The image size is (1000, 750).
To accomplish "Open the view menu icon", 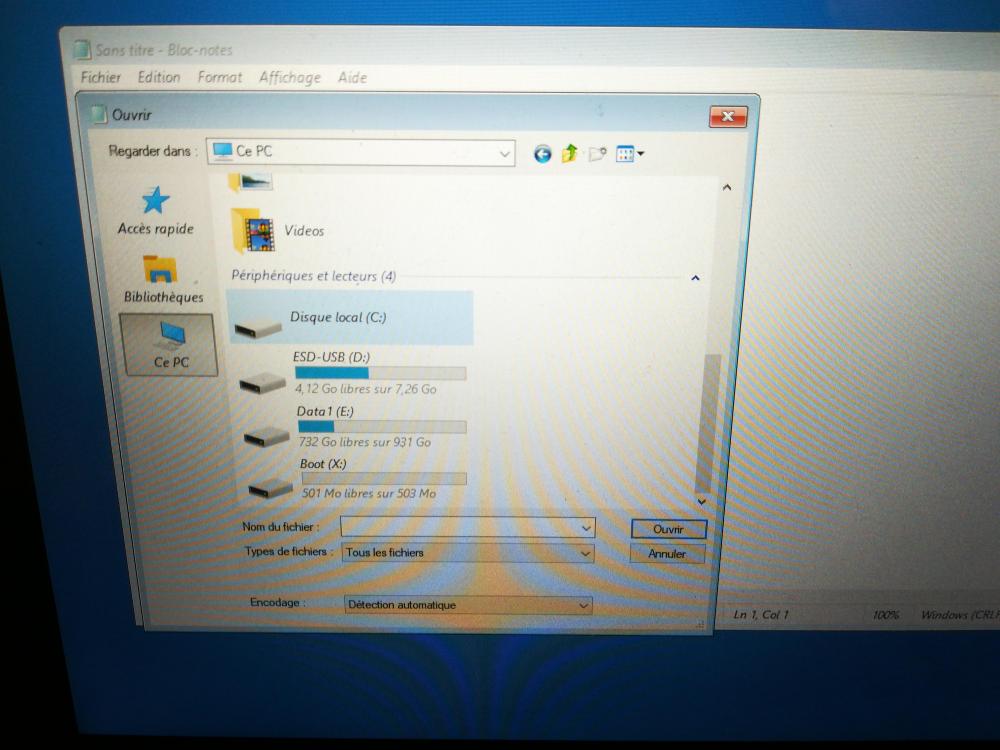I will point(629,154).
